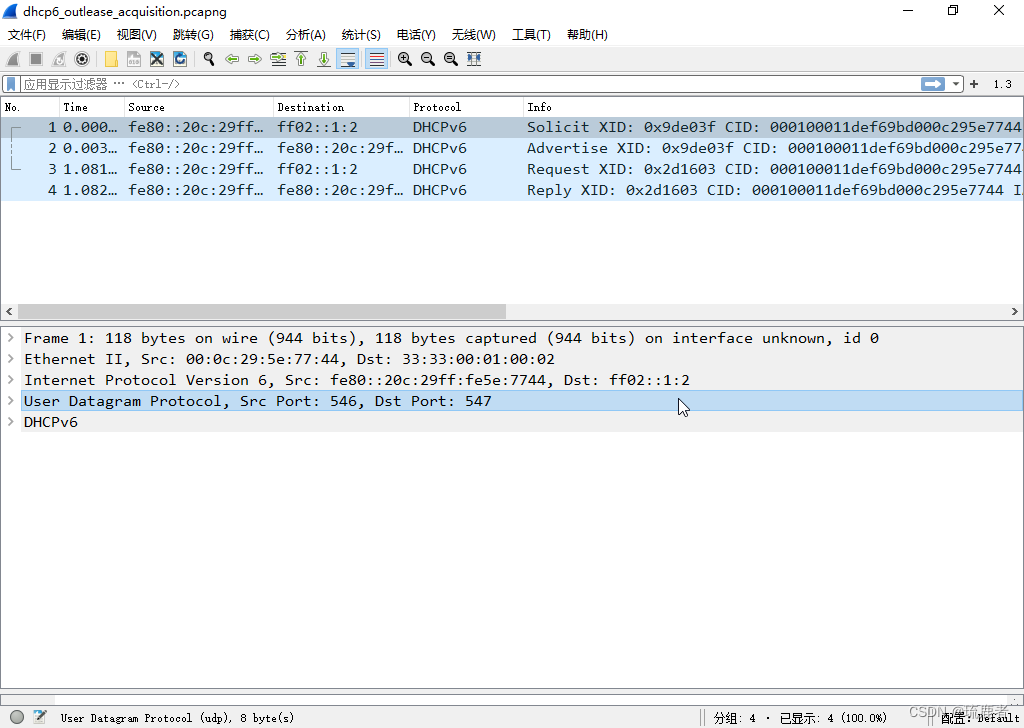This screenshot has height=728, width=1024.
Task: Go to a specified packet number
Action: point(278,59)
